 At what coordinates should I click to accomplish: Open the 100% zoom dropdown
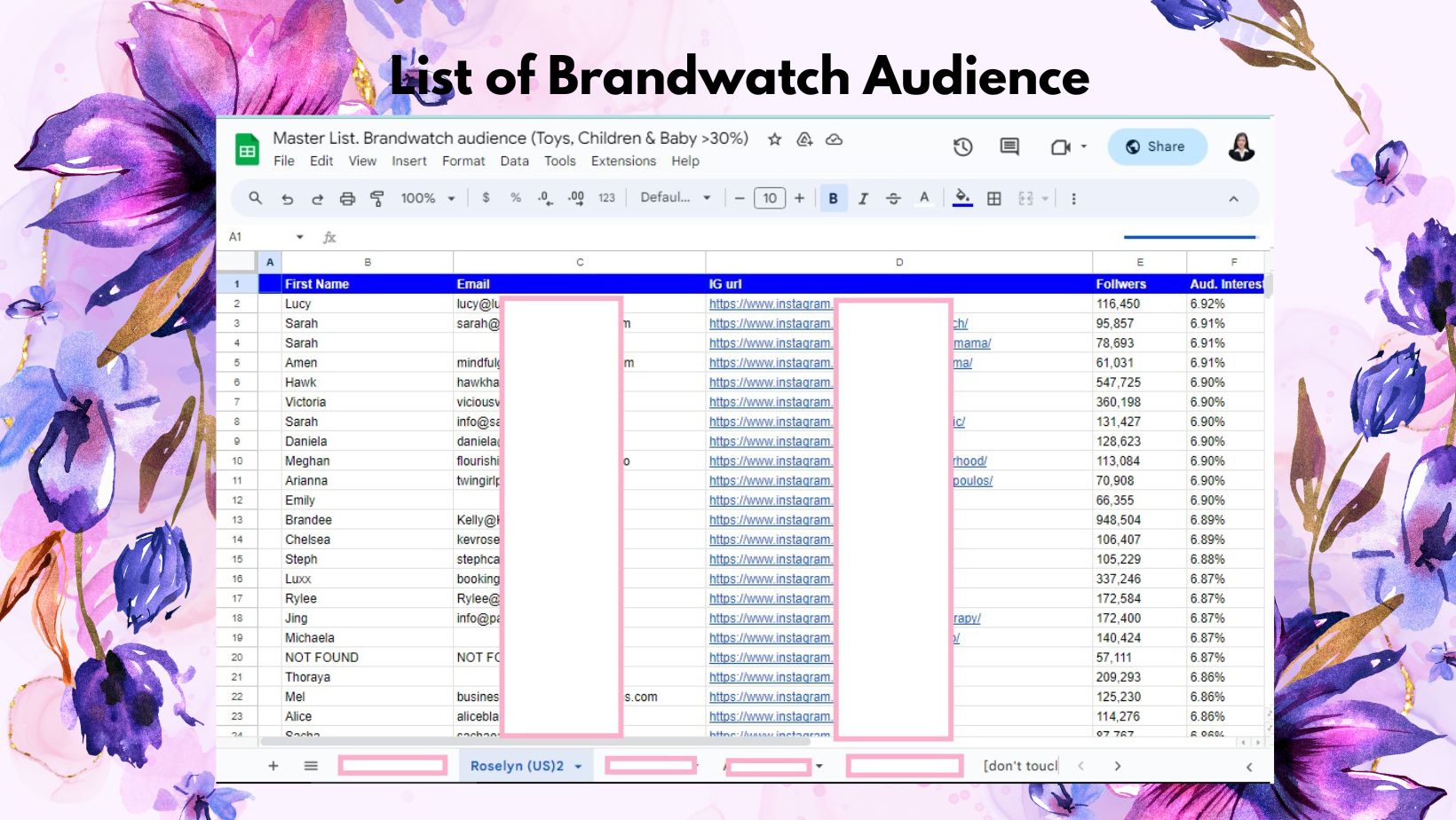(x=427, y=199)
